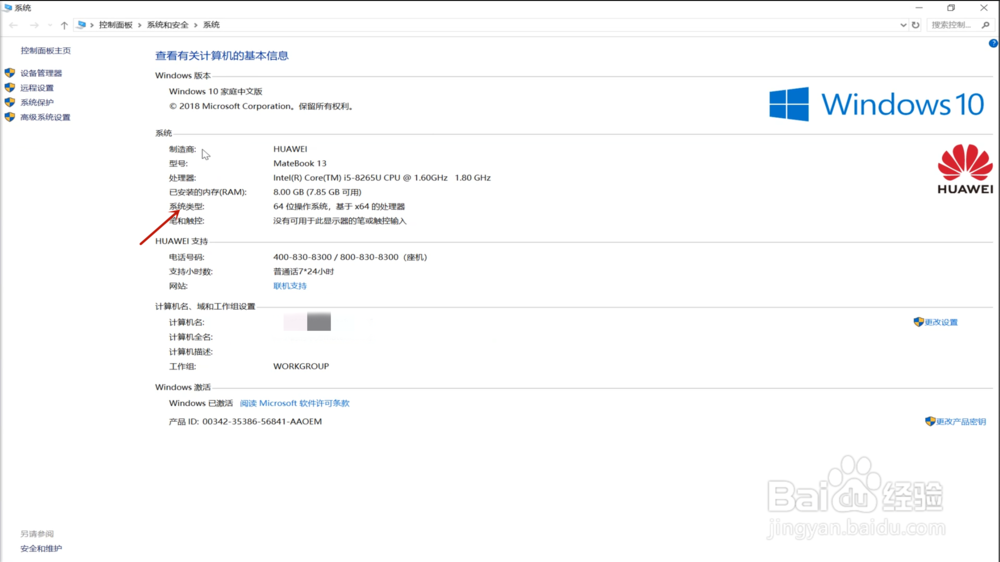Click the shield icon next to 设备管理器
The image size is (1000, 562).
10,73
